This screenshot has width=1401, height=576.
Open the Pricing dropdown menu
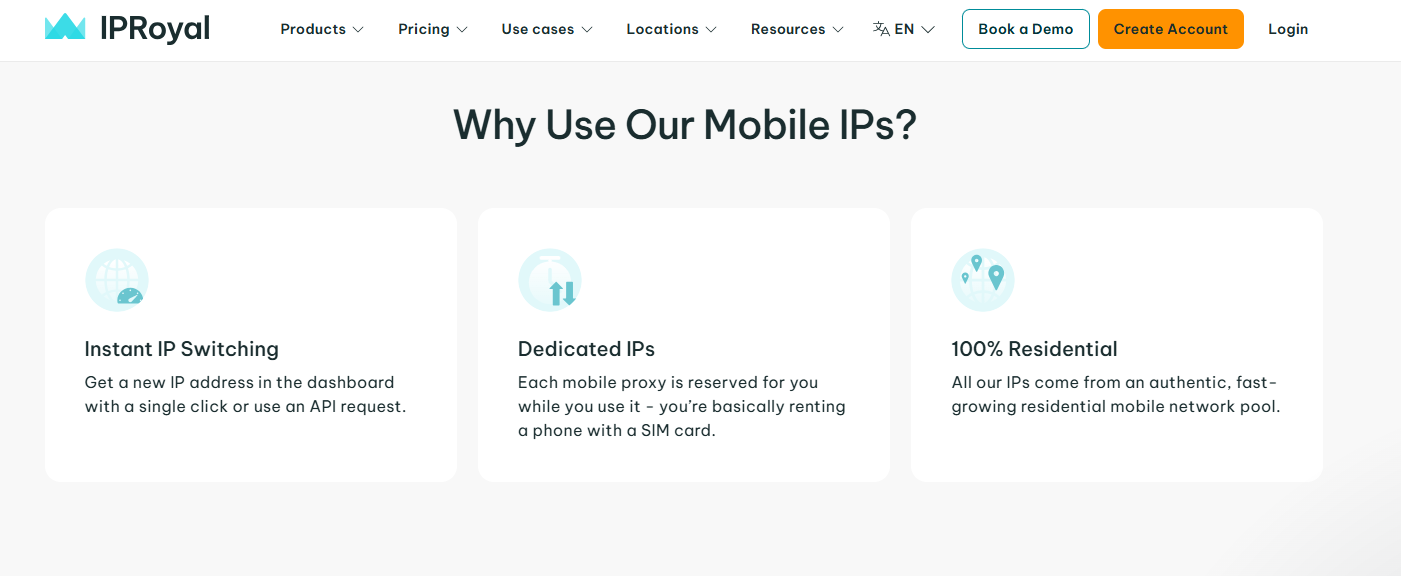432,29
